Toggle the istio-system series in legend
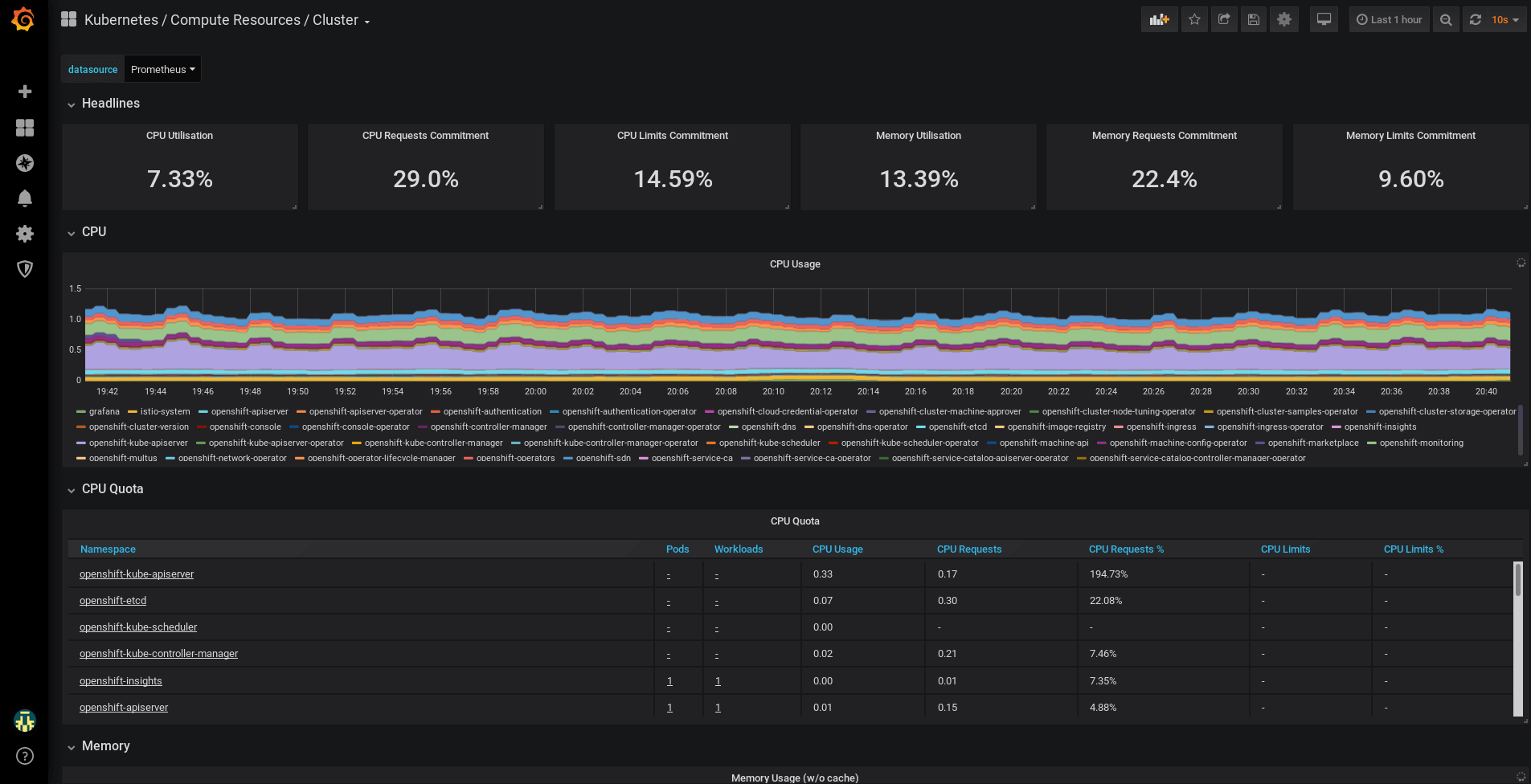 (x=165, y=412)
